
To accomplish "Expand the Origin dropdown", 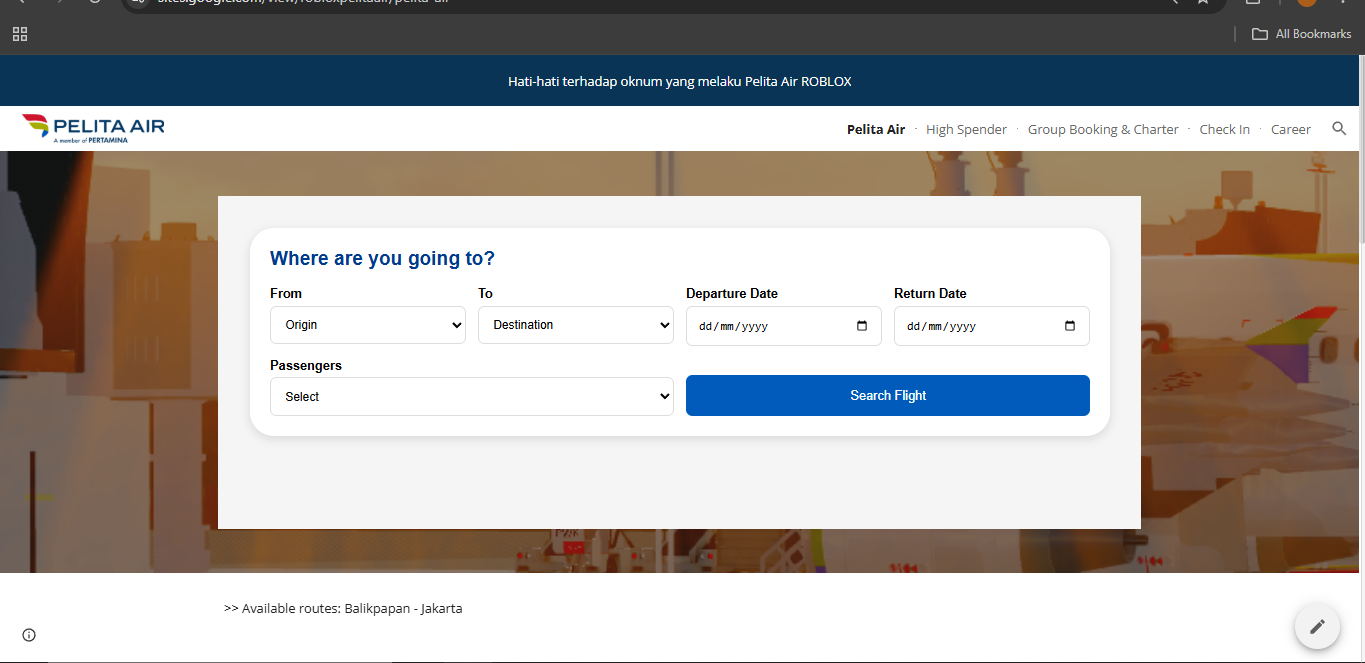I will click(x=368, y=325).
